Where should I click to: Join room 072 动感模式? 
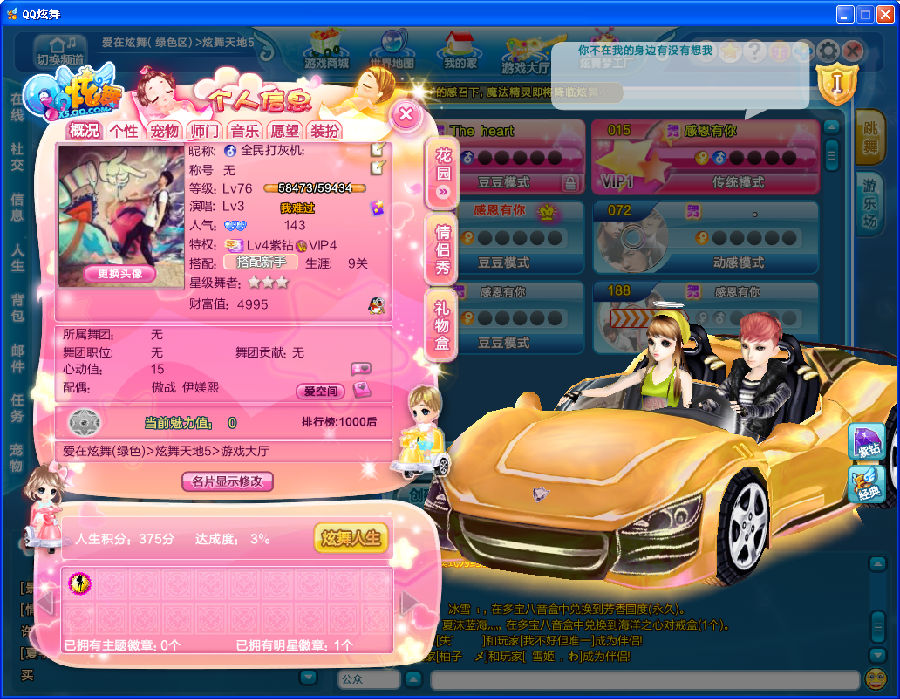coord(705,237)
